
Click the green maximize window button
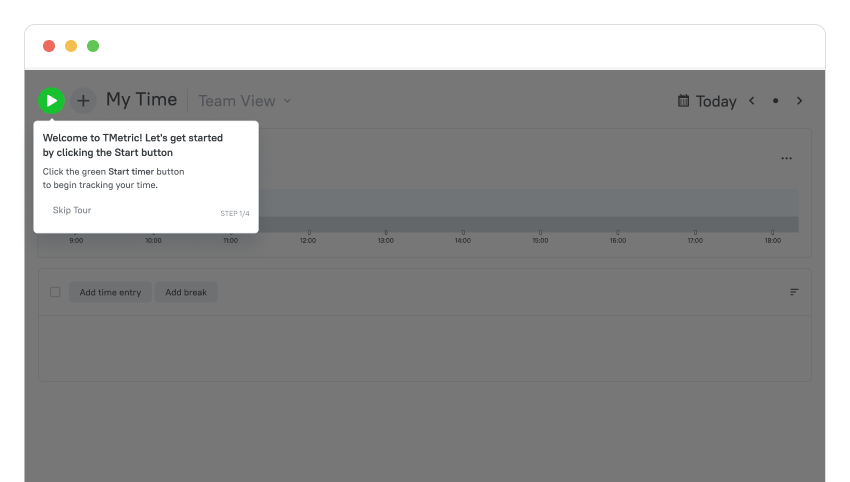pyautogui.click(x=93, y=46)
